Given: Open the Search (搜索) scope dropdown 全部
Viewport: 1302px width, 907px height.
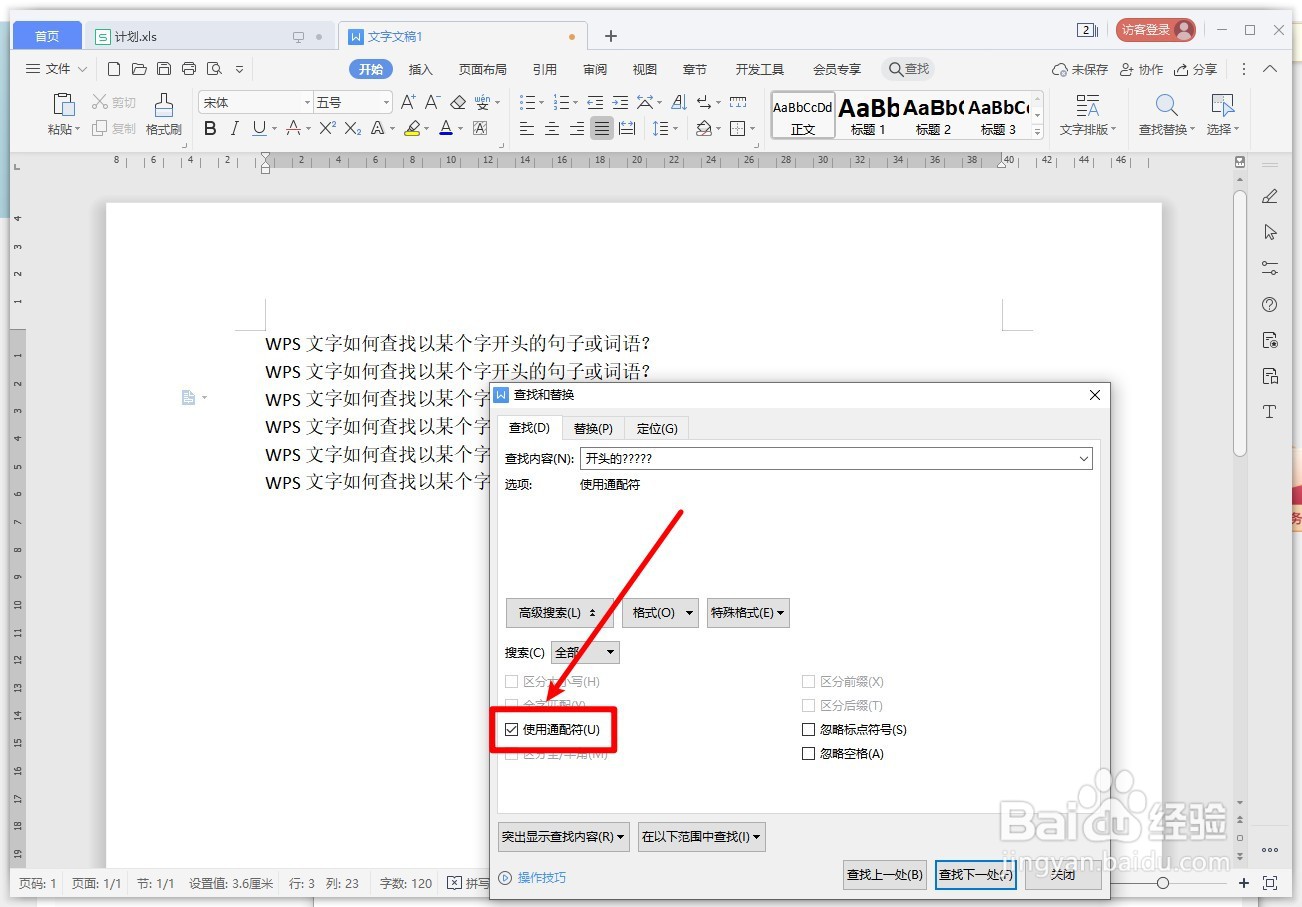Looking at the screenshot, I should [x=586, y=653].
